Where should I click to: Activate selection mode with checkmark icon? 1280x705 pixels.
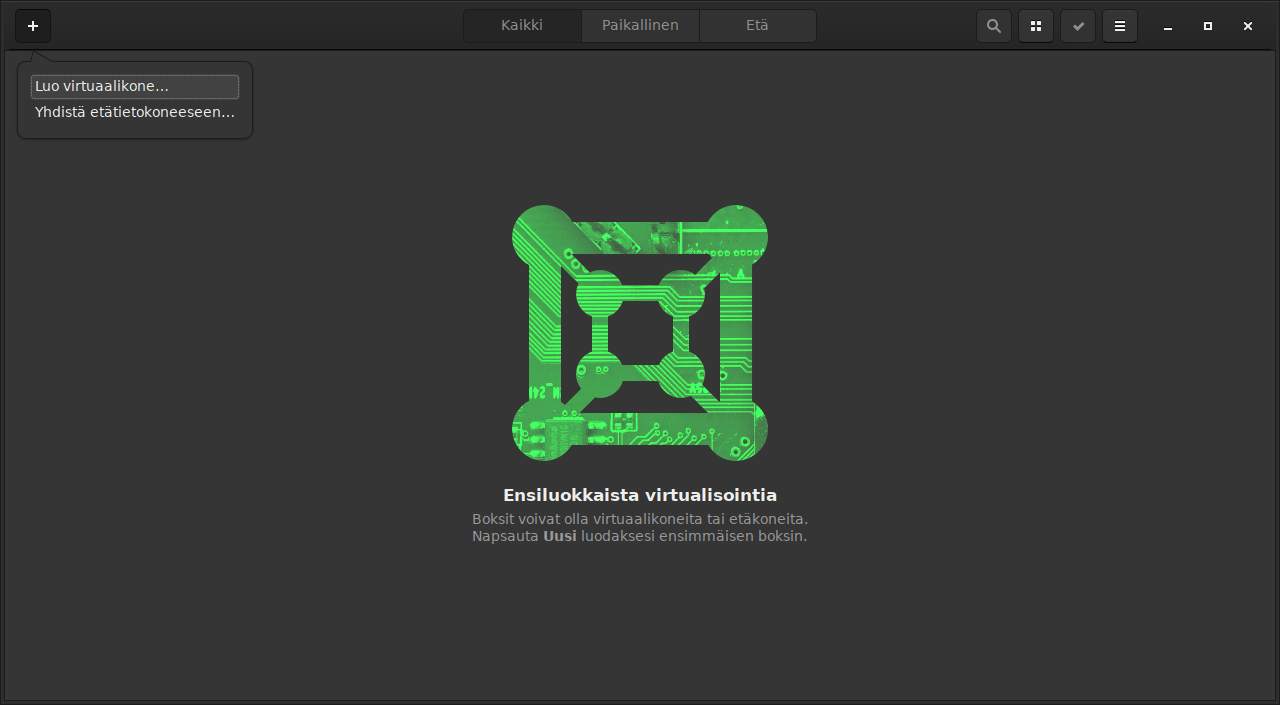(x=1078, y=26)
